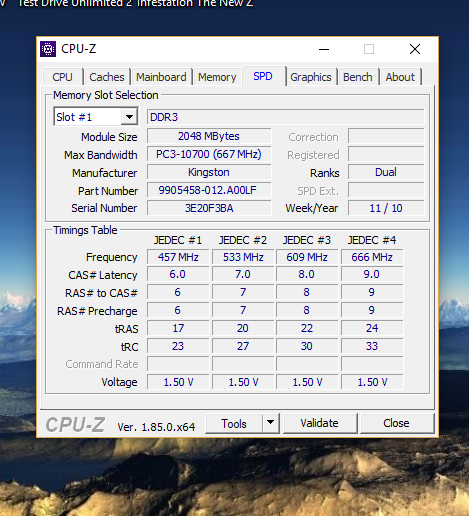Click tRAS value 17

(178, 328)
